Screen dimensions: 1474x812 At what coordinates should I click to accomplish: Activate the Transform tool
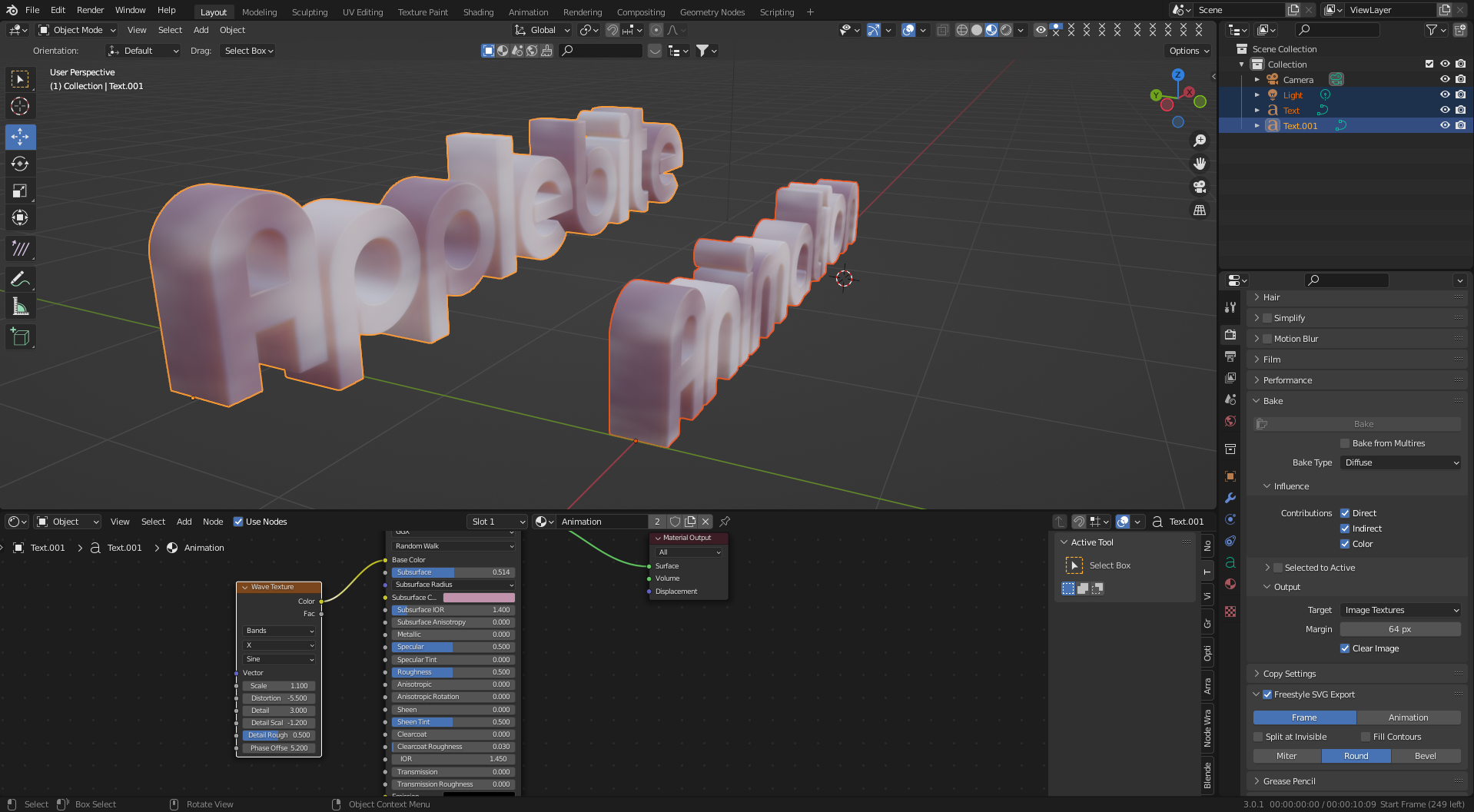tap(21, 217)
